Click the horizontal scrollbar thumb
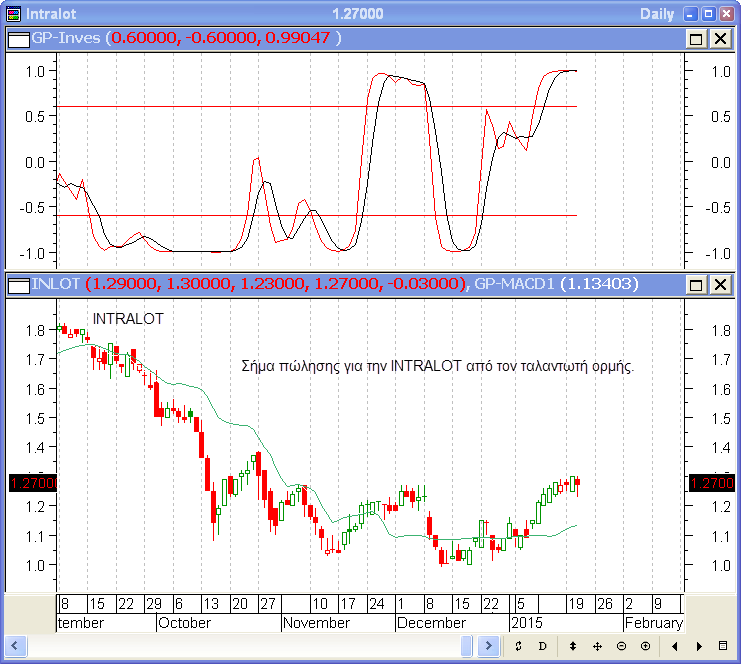 [x=466, y=645]
